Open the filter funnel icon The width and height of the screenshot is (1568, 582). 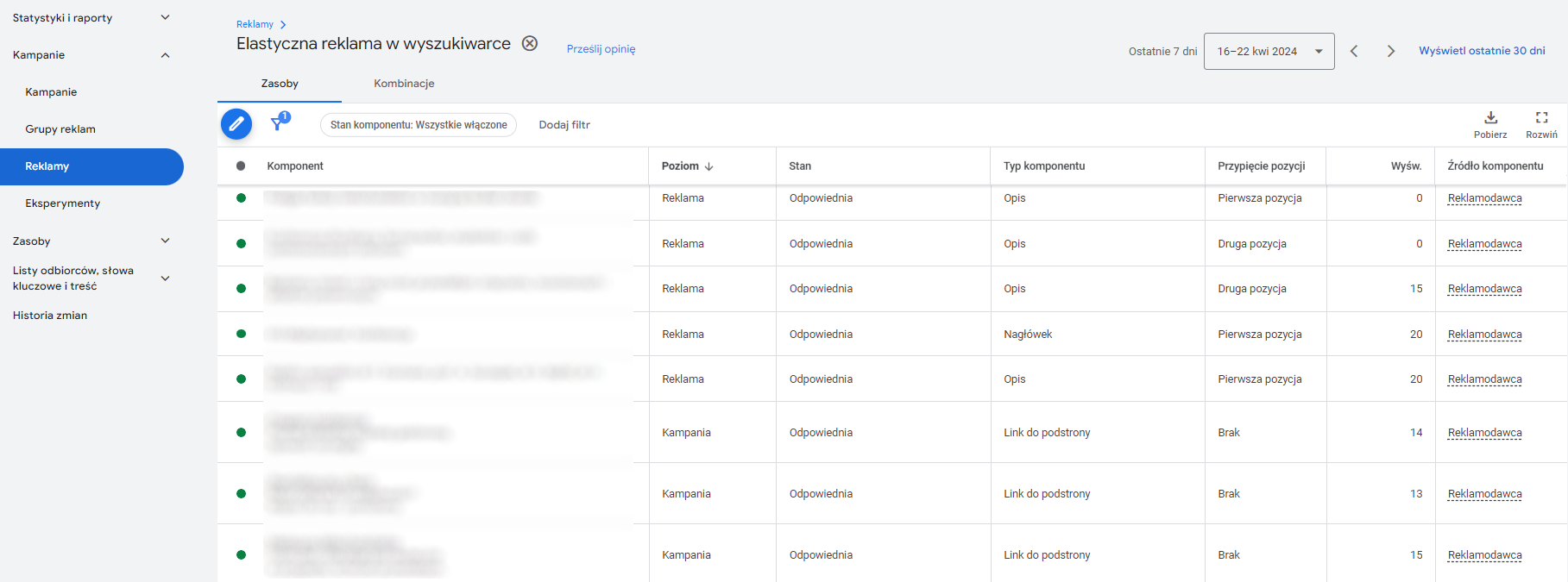[278, 124]
